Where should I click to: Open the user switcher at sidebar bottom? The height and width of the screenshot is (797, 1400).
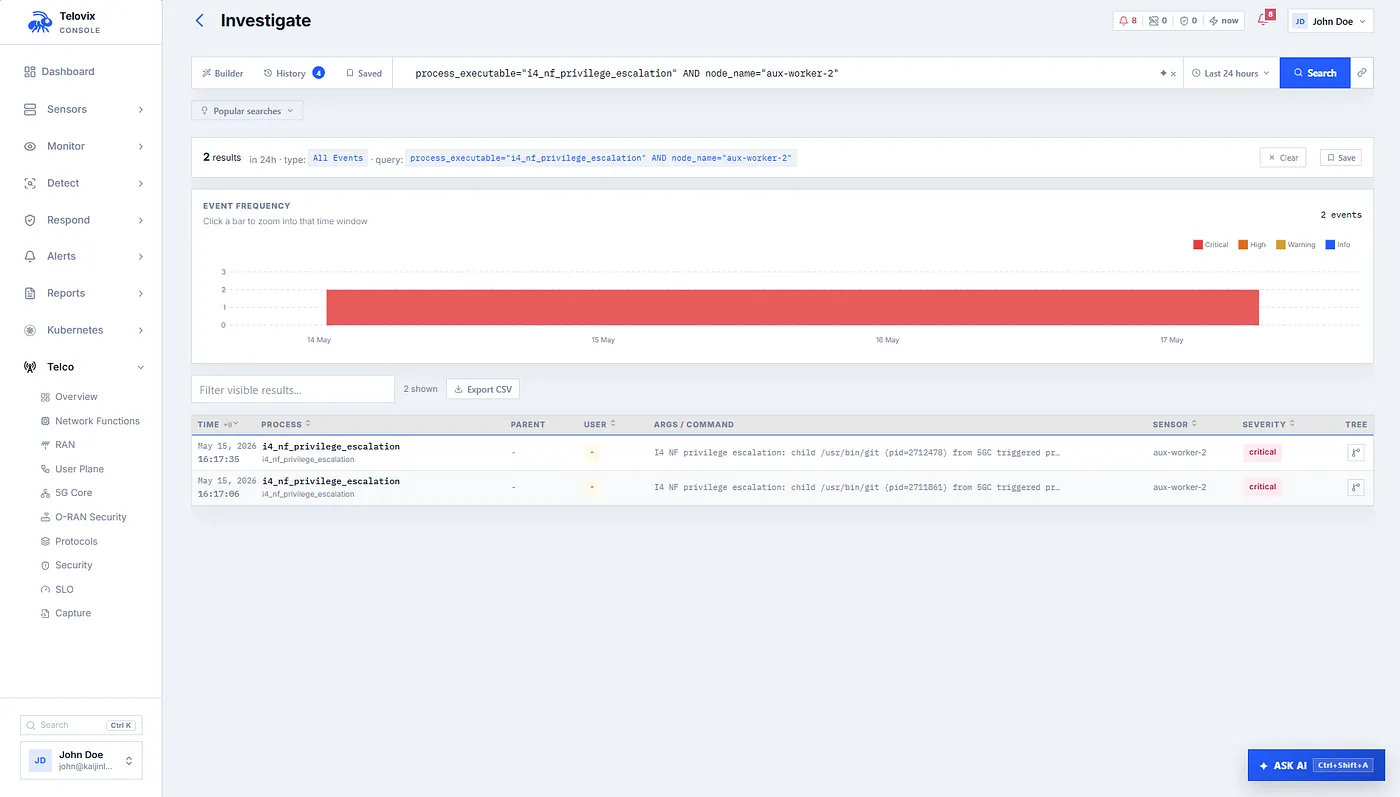click(81, 760)
